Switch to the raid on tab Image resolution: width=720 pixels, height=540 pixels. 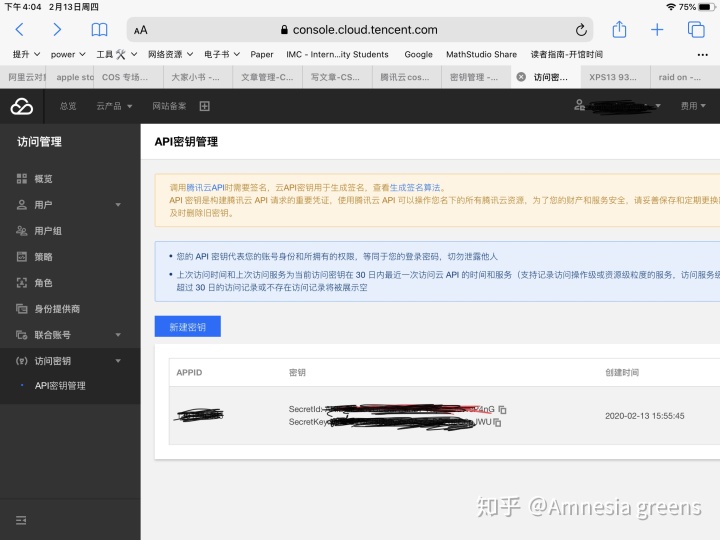point(685,77)
